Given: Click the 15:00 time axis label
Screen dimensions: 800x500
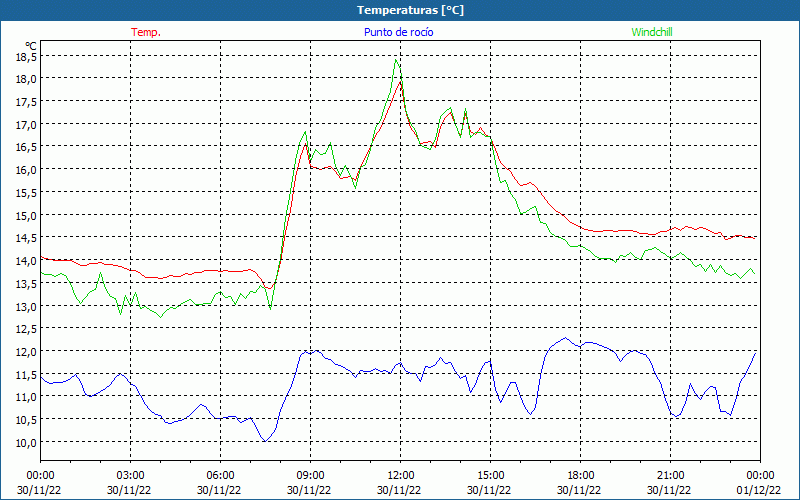Looking at the screenshot, I should tap(490, 476).
